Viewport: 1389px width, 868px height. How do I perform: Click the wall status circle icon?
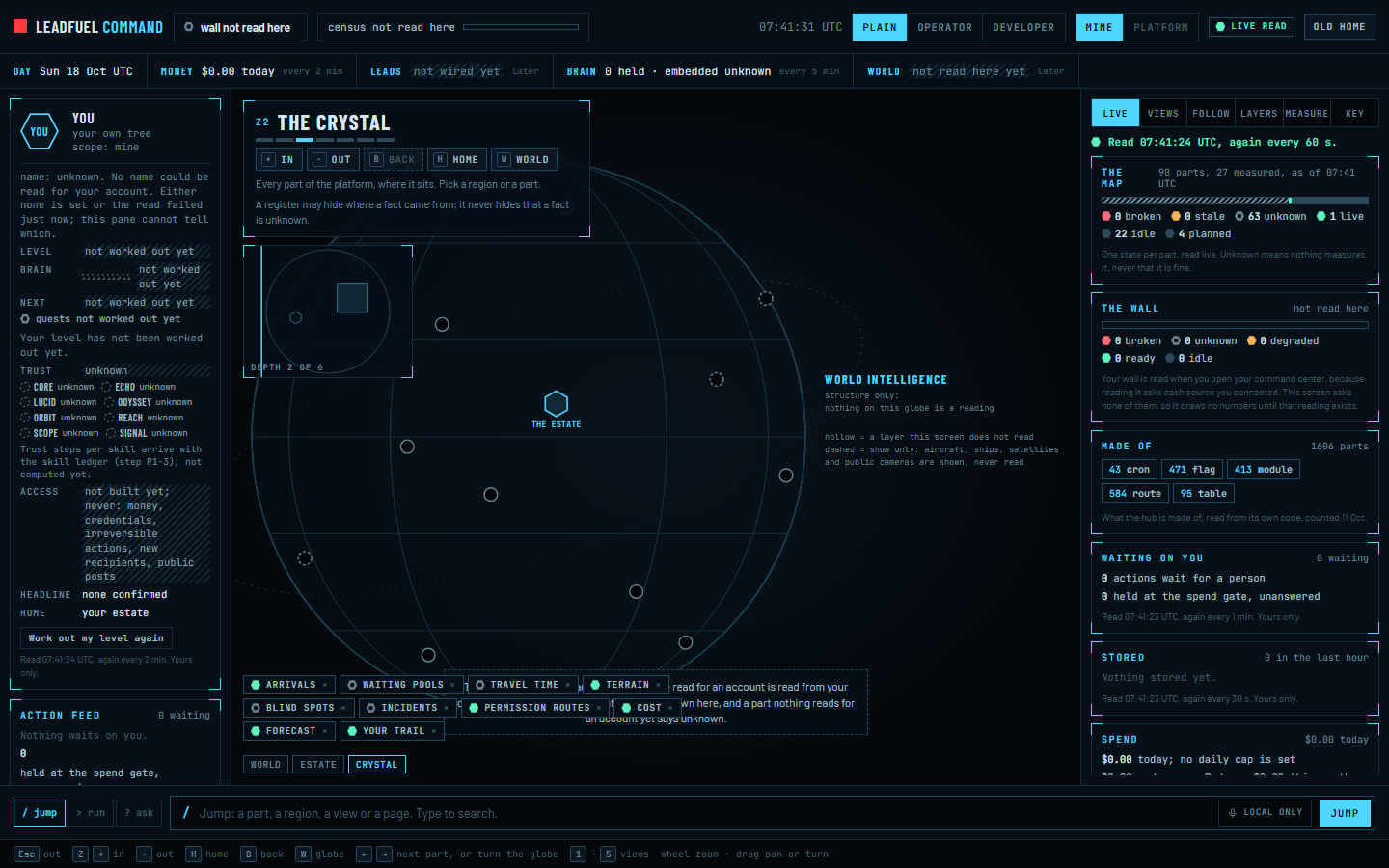tap(189, 27)
